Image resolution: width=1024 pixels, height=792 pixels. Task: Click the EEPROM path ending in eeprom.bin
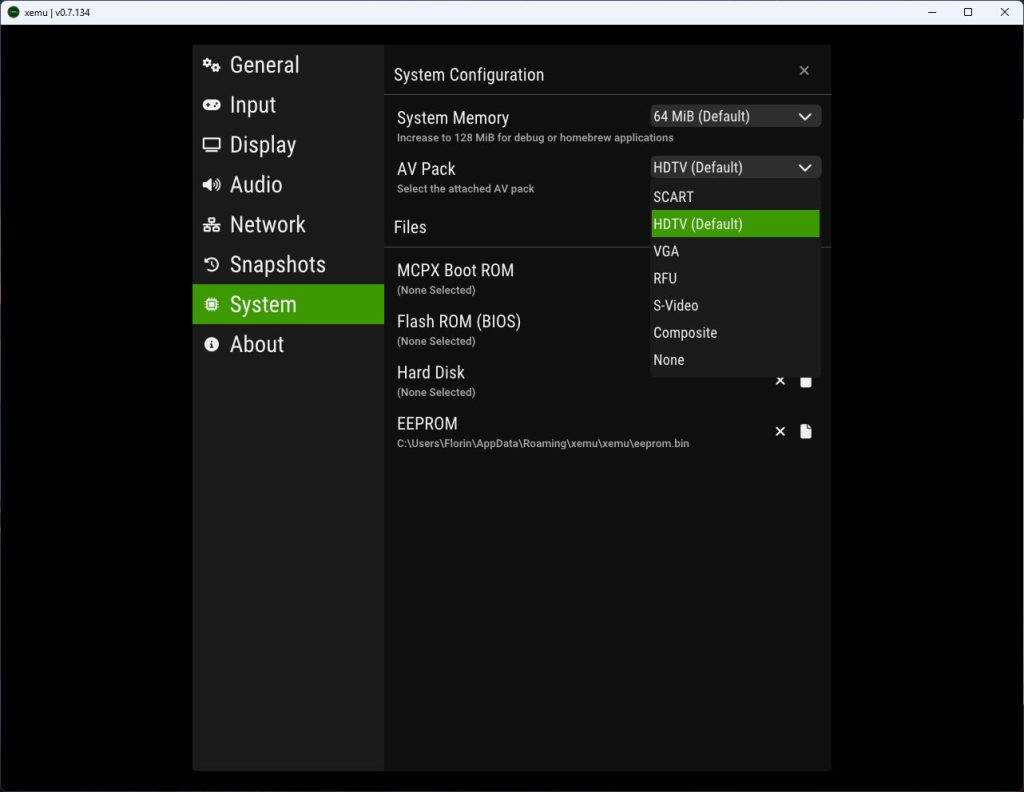543,443
